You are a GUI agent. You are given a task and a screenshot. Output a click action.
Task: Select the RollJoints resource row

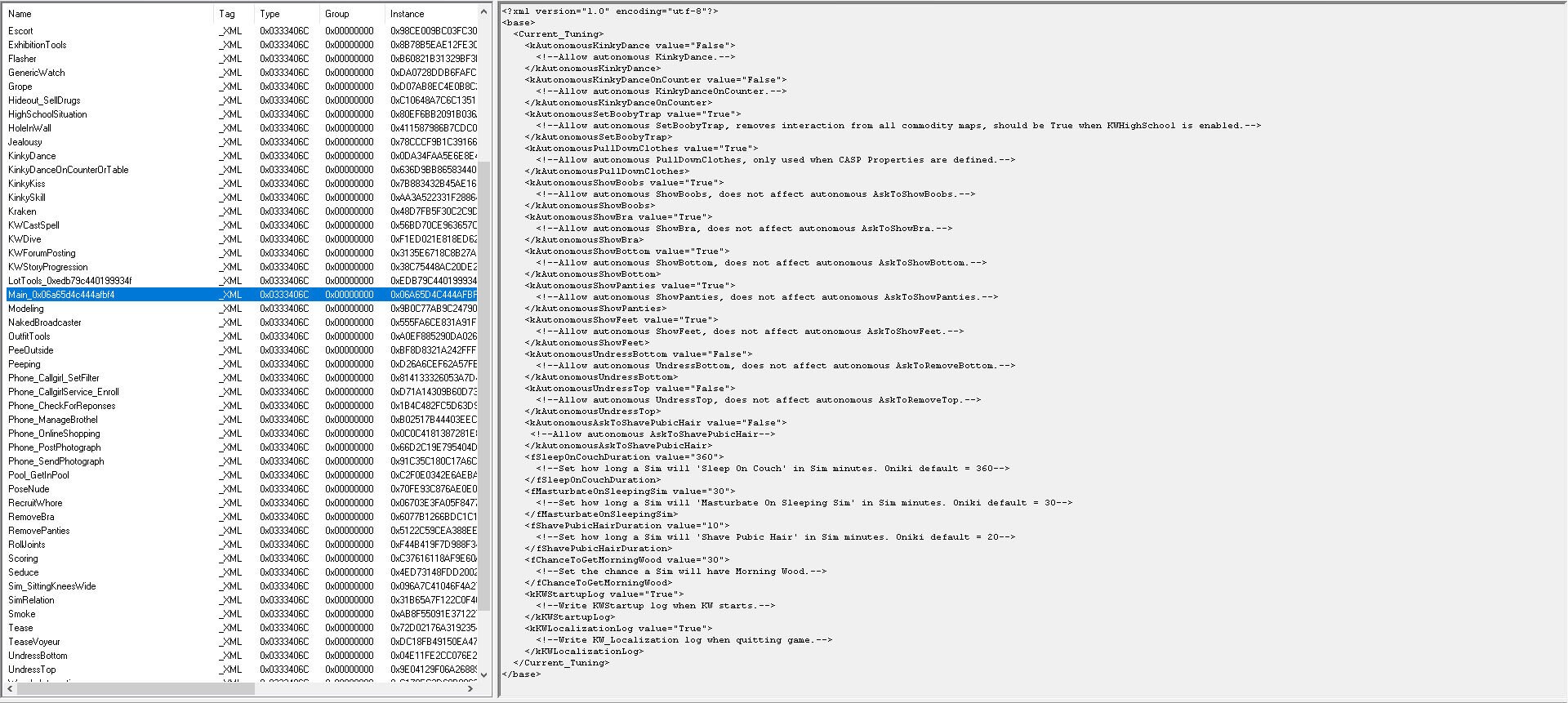[242, 545]
